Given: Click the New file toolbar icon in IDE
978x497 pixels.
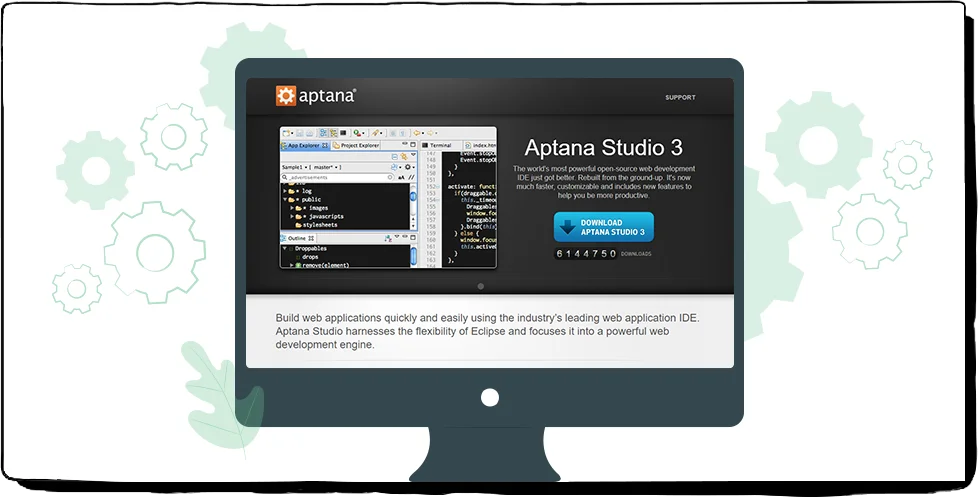Looking at the screenshot, I should [x=286, y=133].
